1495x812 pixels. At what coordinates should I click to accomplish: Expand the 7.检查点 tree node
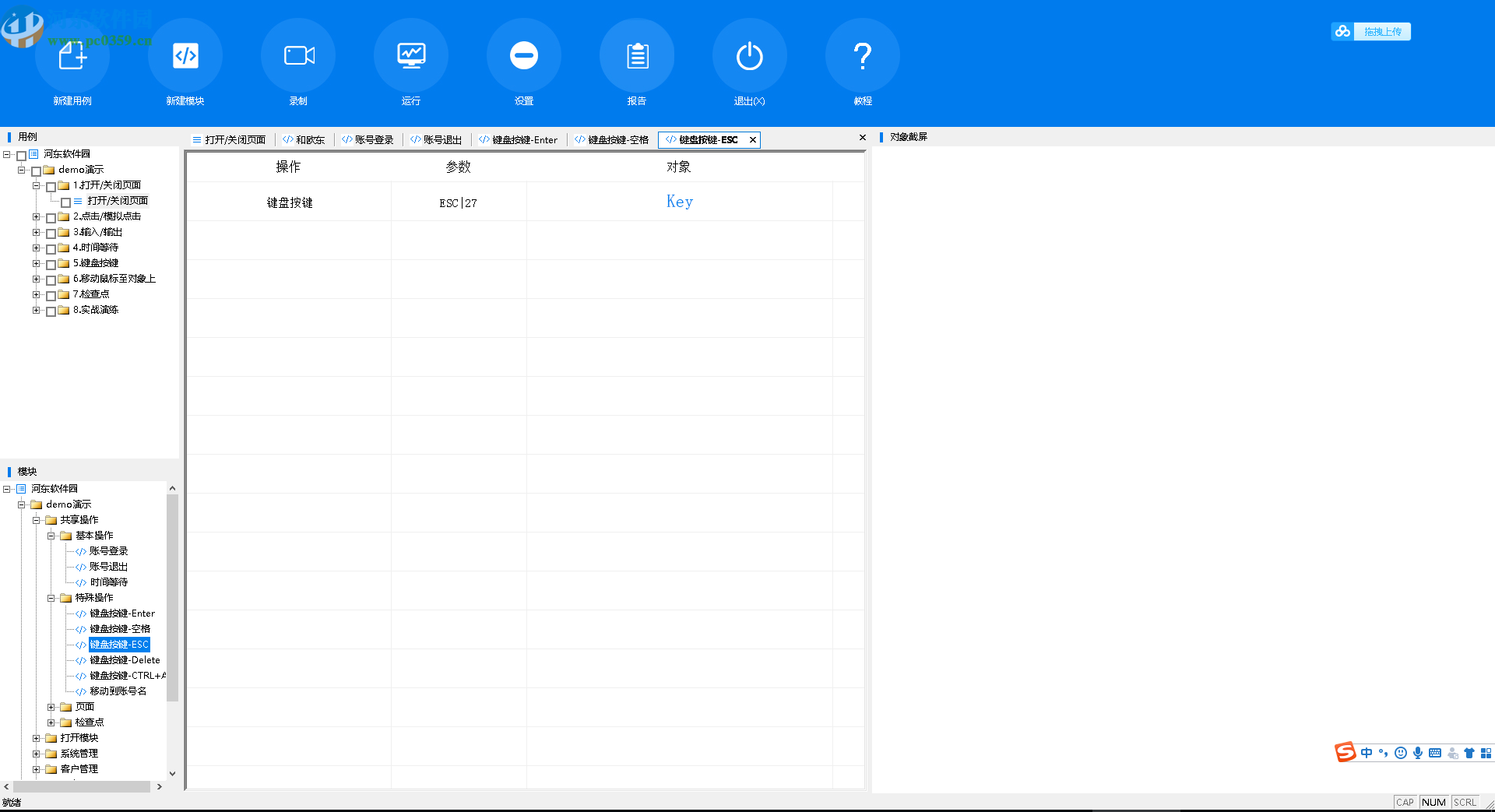tap(36, 294)
